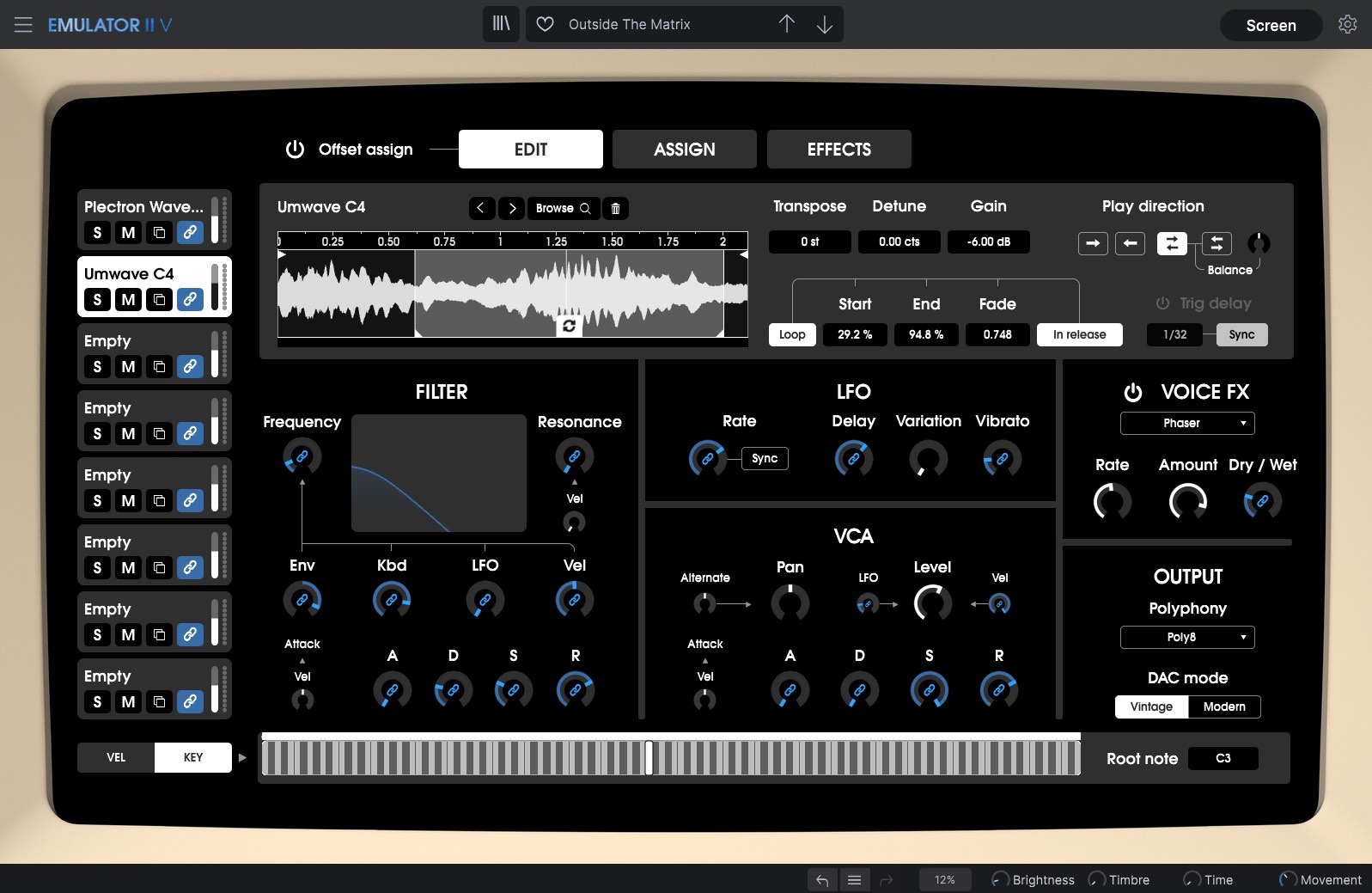Click the play arrow beside KEY button

pyautogui.click(x=242, y=757)
